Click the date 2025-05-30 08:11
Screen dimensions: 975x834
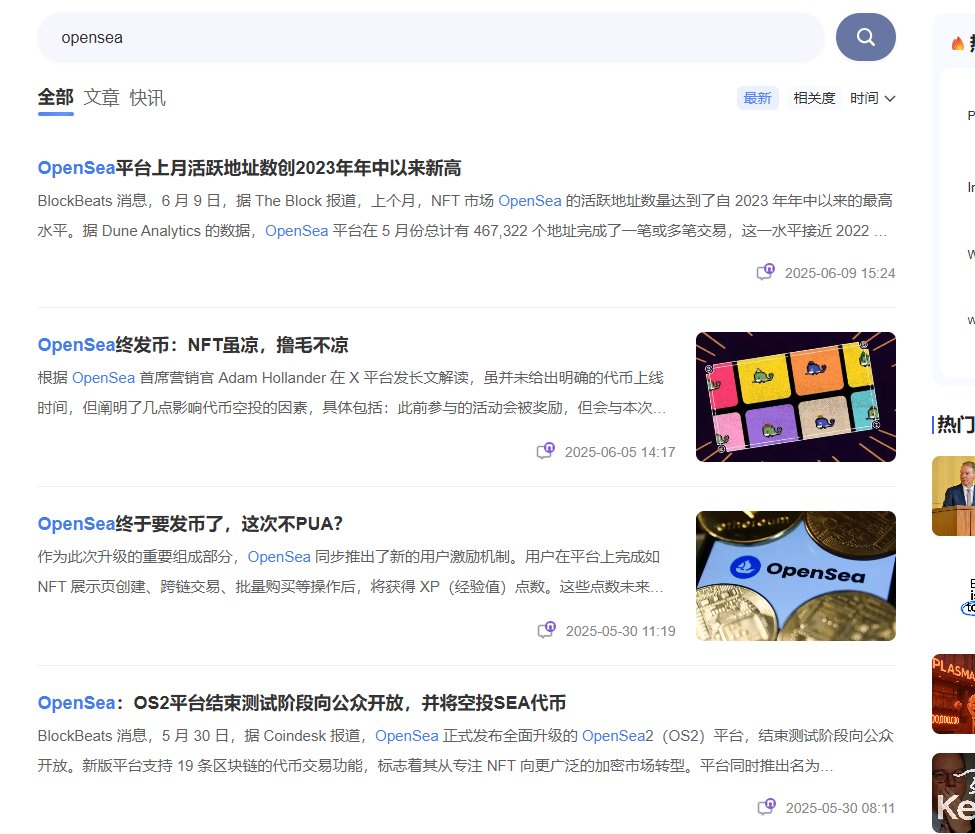[840, 808]
